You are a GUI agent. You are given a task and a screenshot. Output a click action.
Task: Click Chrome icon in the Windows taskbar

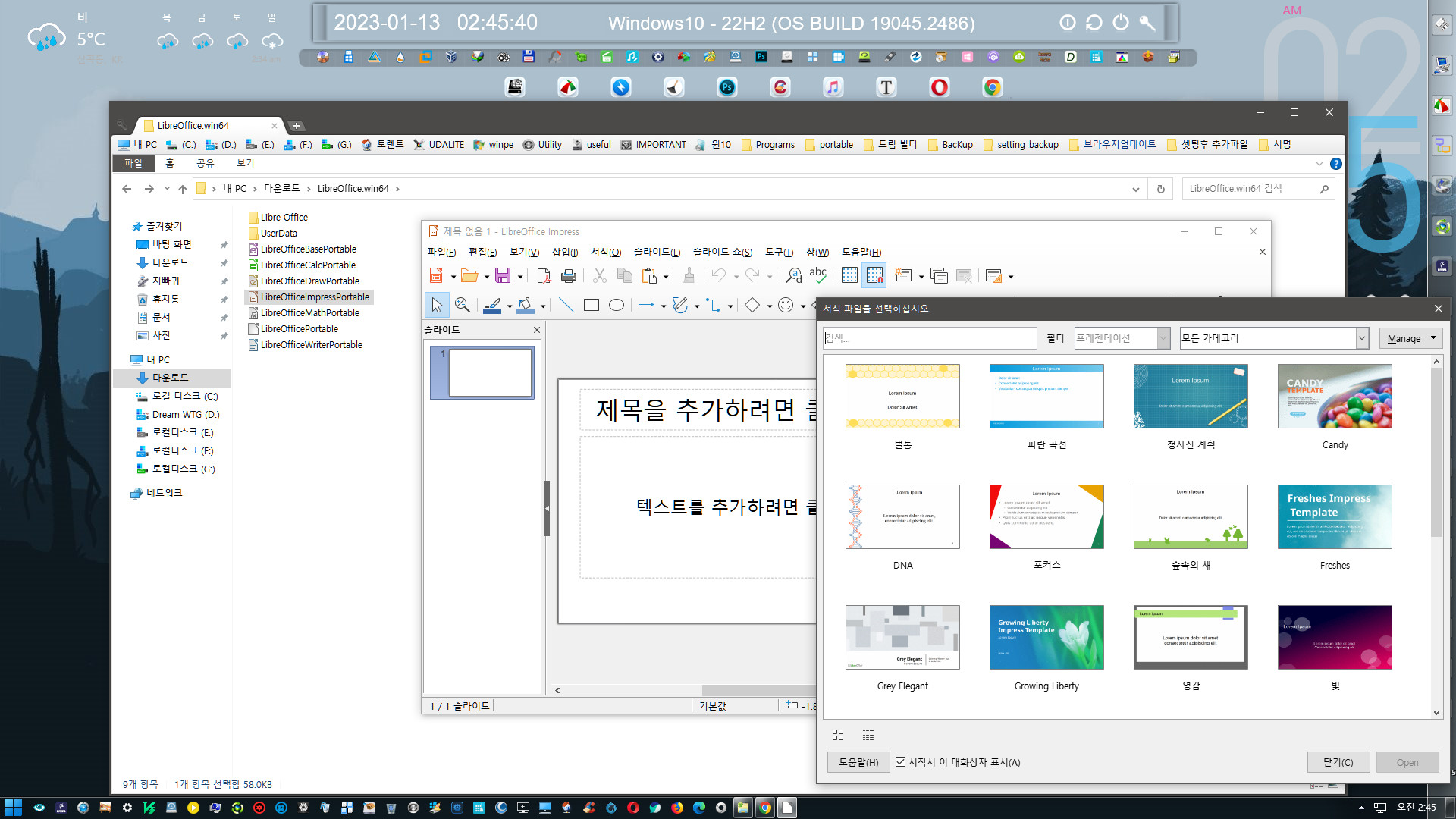[x=765, y=808]
